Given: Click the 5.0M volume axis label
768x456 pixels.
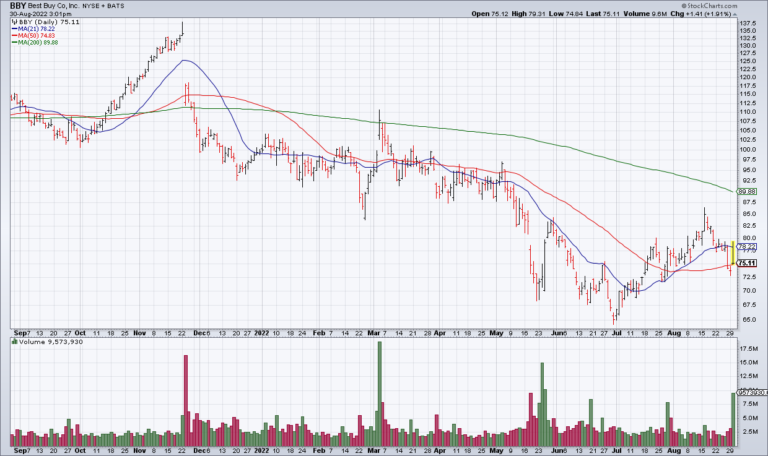Looking at the screenshot, I should tap(750, 418).
